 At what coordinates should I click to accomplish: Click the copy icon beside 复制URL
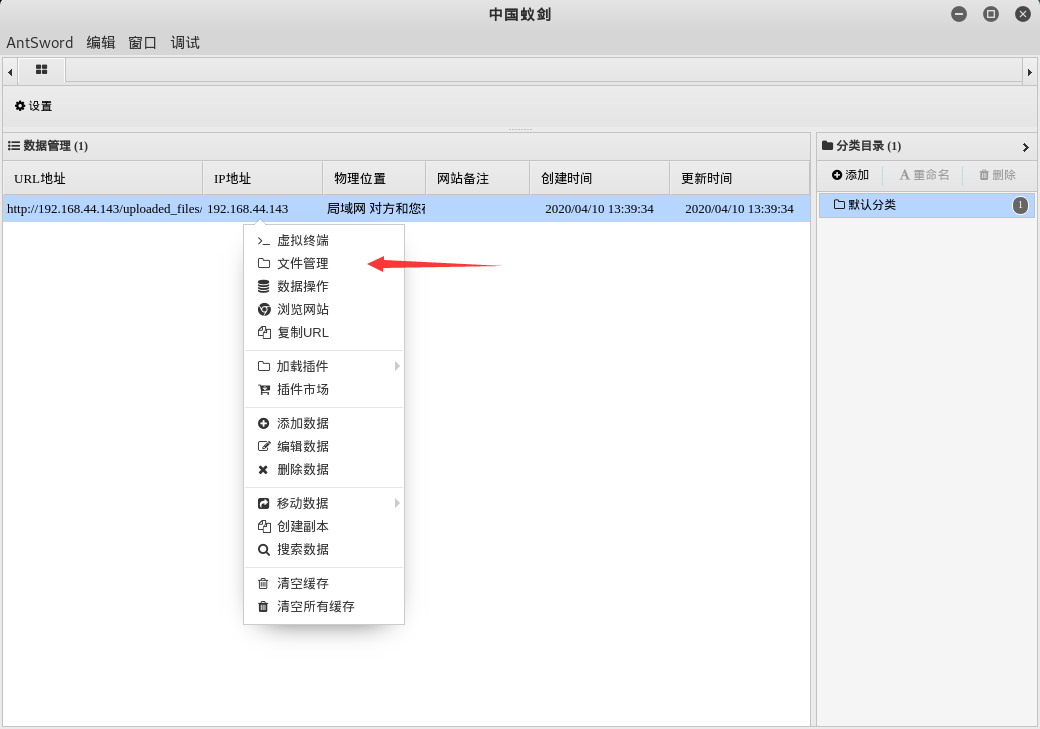264,332
